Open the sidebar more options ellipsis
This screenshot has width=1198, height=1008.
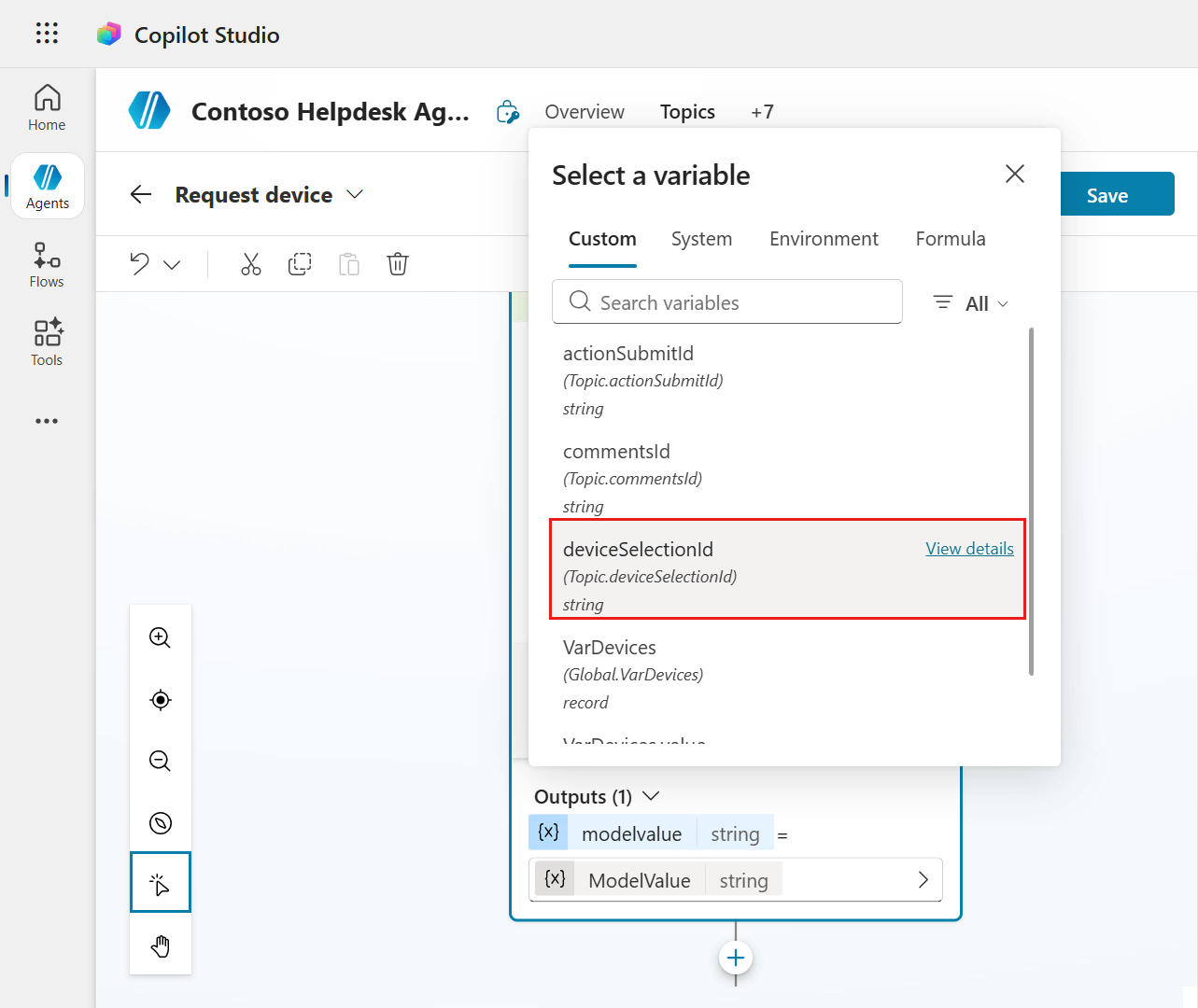click(x=47, y=421)
